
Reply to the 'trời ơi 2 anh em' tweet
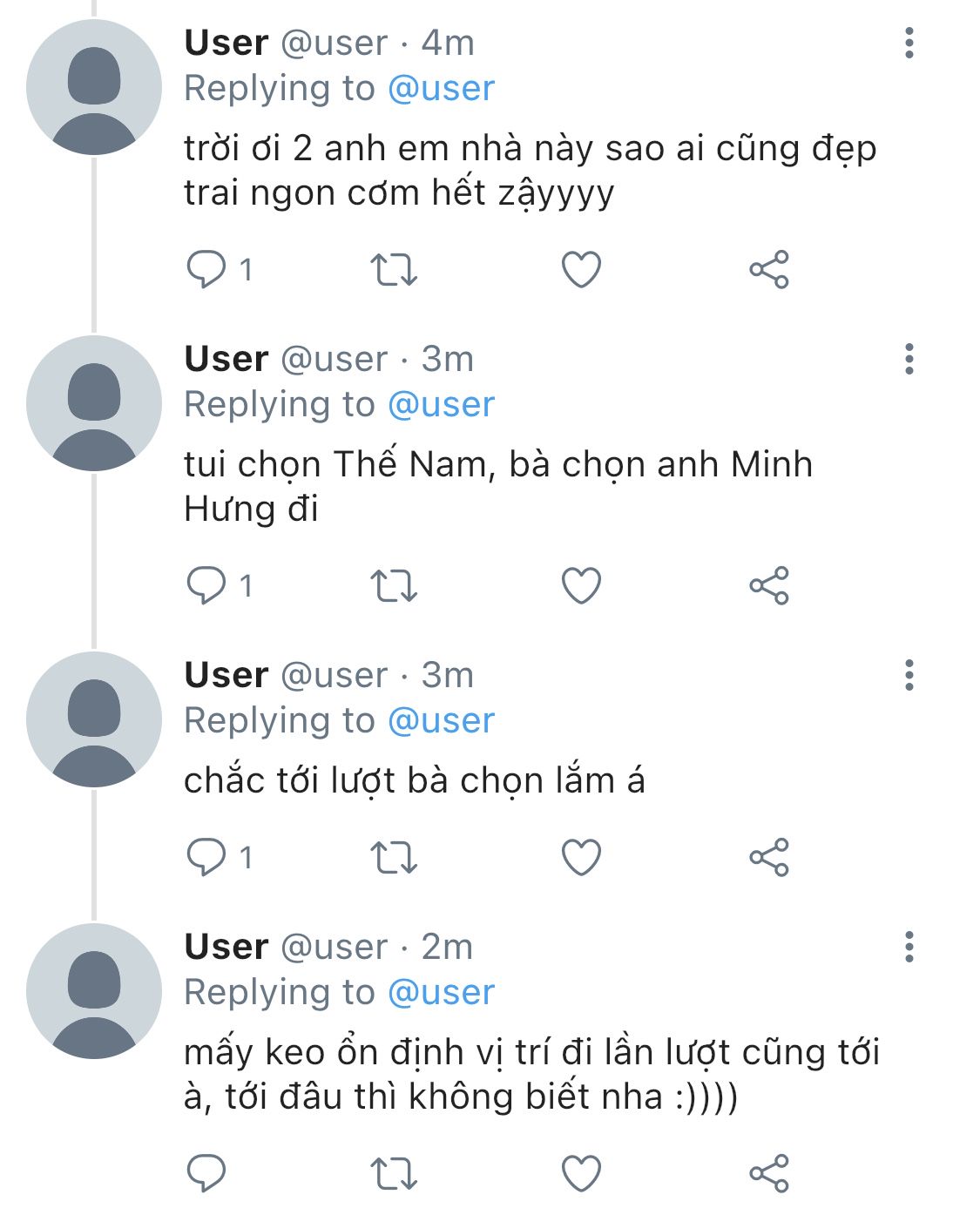point(207,269)
